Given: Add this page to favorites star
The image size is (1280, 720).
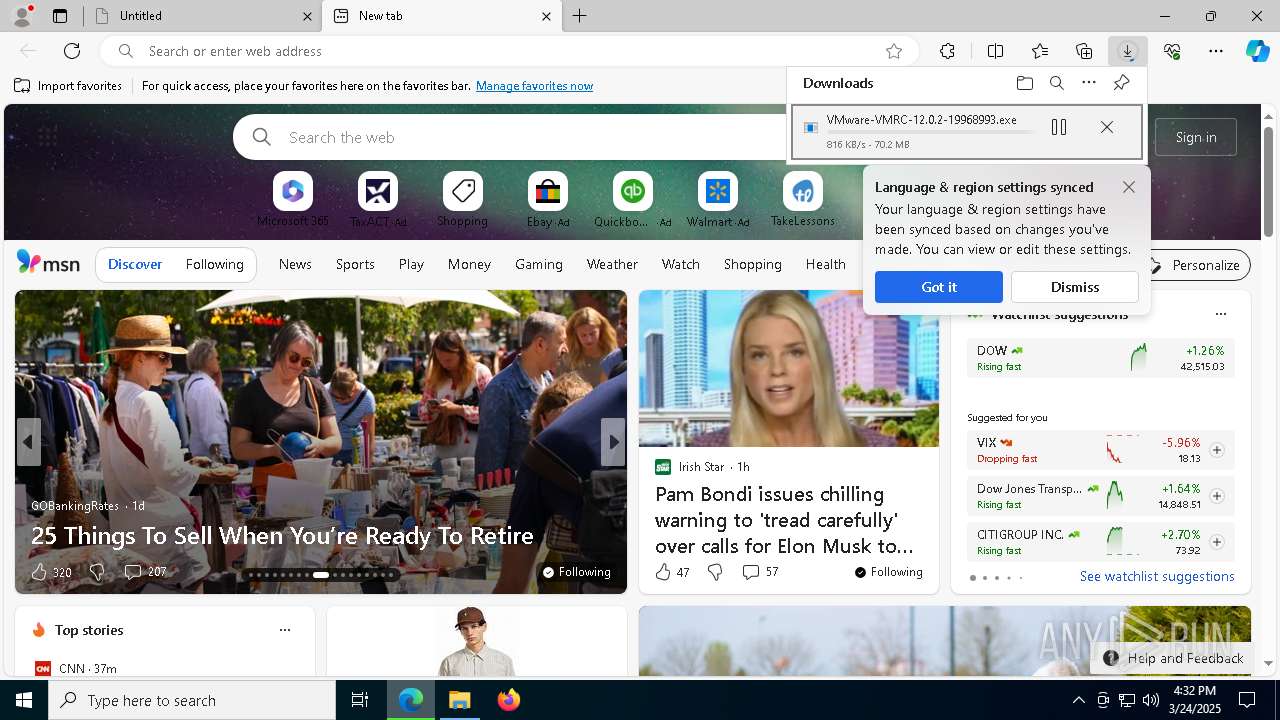Looking at the screenshot, I should click(894, 51).
